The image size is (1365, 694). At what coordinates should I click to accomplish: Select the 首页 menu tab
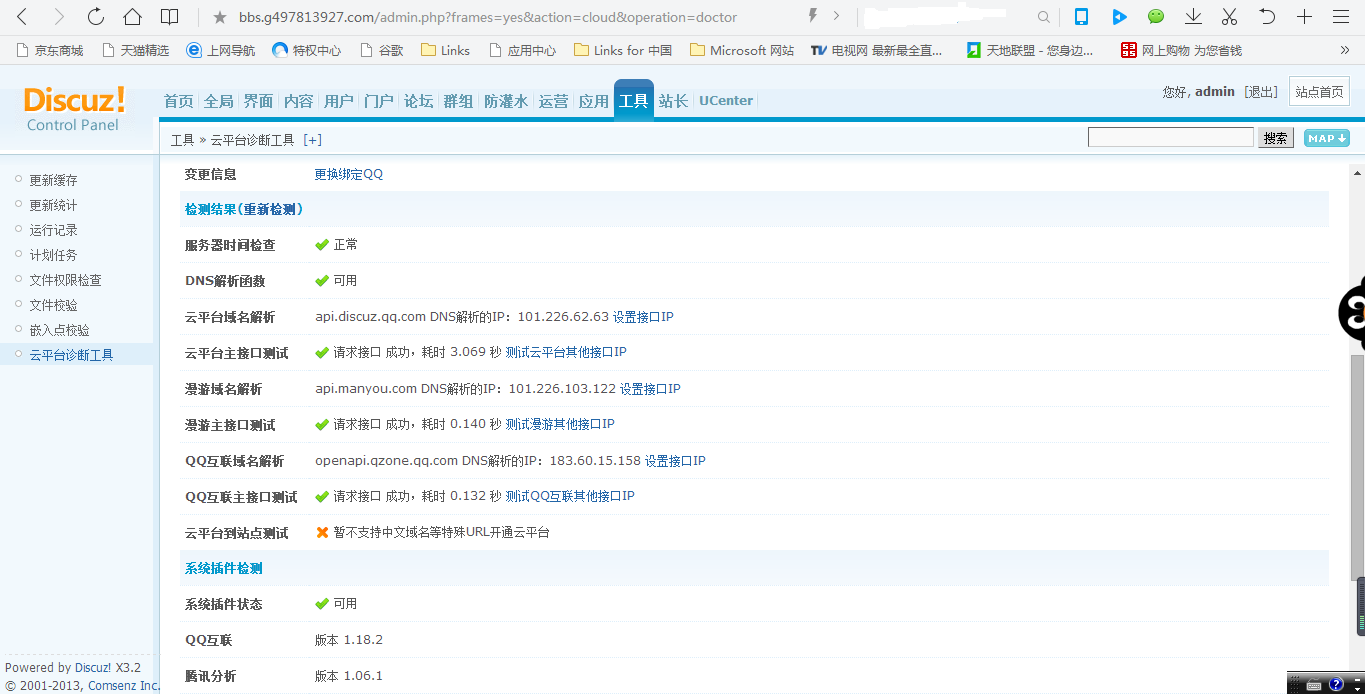pos(179,101)
